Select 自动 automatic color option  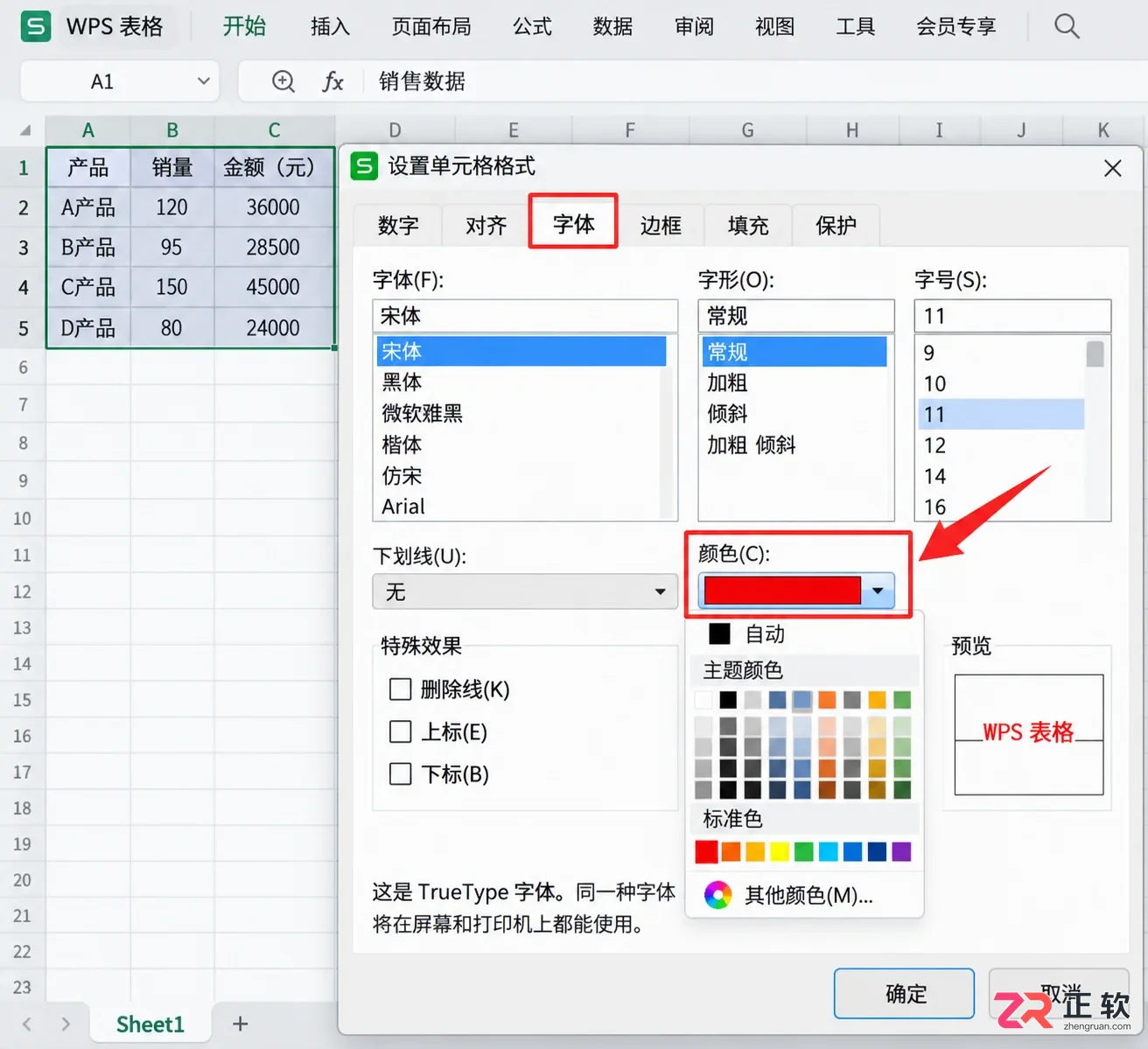tap(805, 633)
